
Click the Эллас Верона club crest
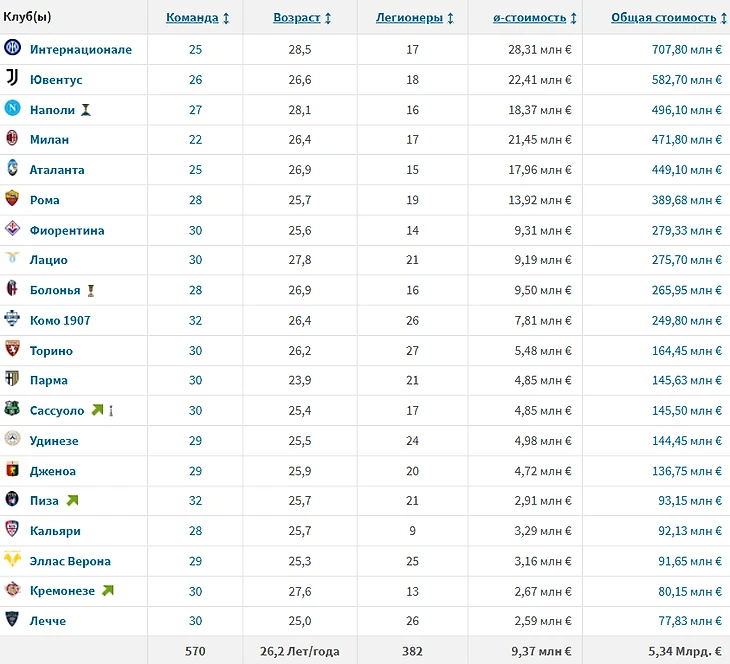coord(13,558)
